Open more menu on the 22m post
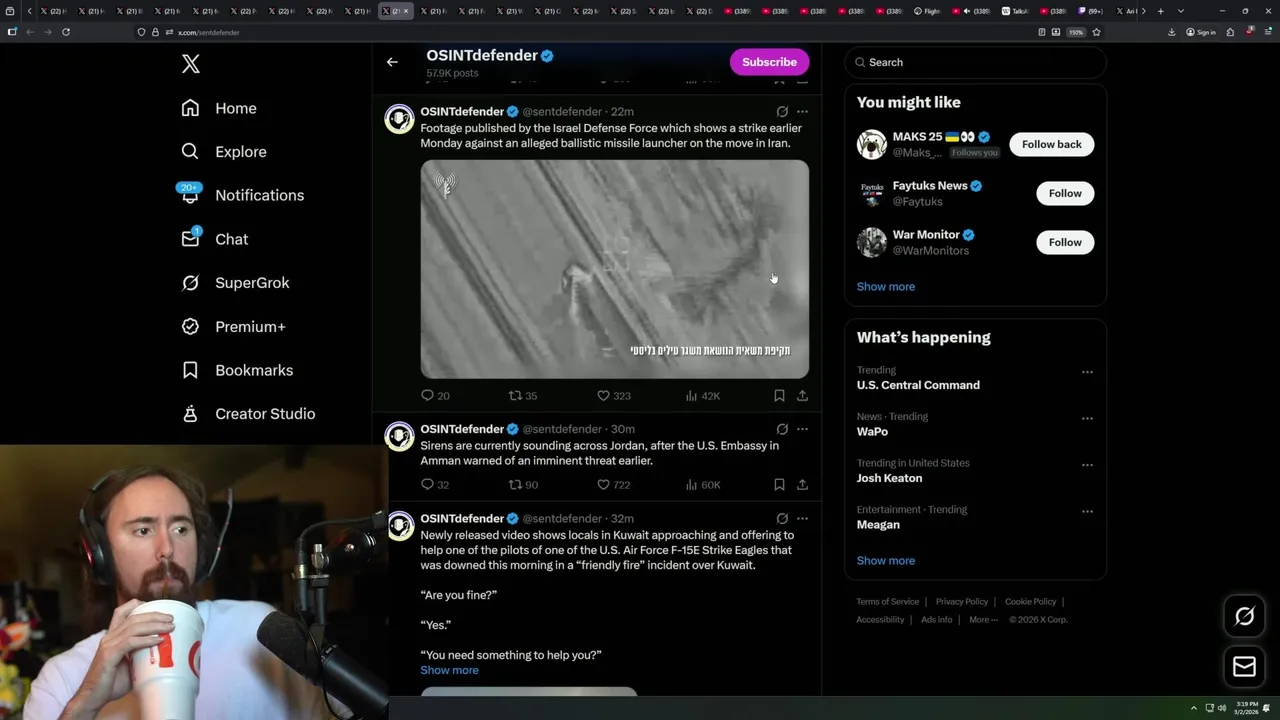The image size is (1280, 720). pos(802,112)
